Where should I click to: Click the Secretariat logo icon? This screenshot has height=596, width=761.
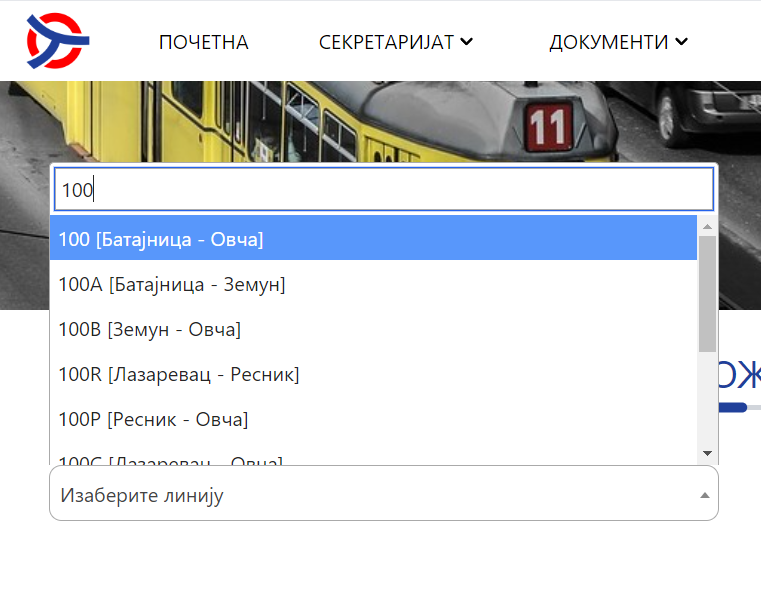(58, 41)
